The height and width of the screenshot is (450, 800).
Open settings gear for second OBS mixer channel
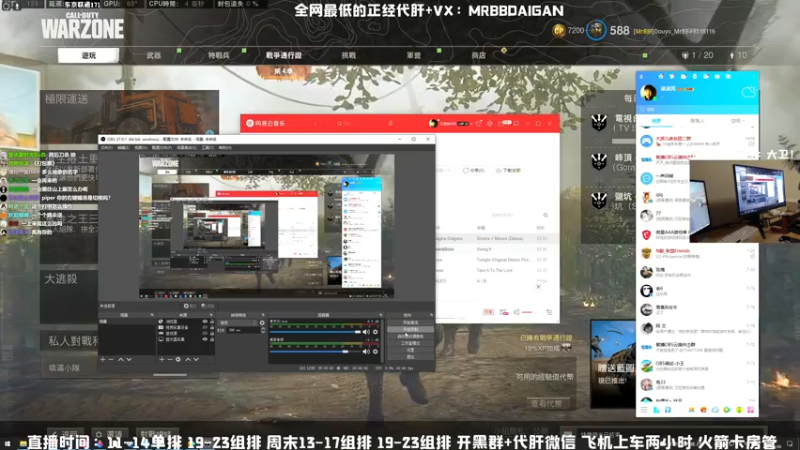point(376,352)
